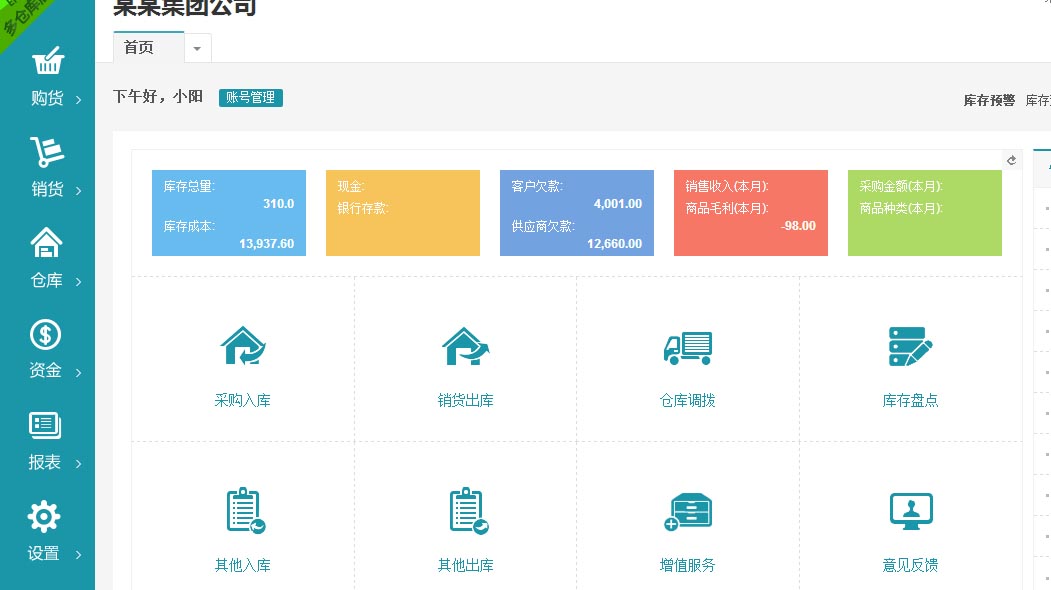
Task: Click the 库存盘点 server pencil icon
Action: 910,346
